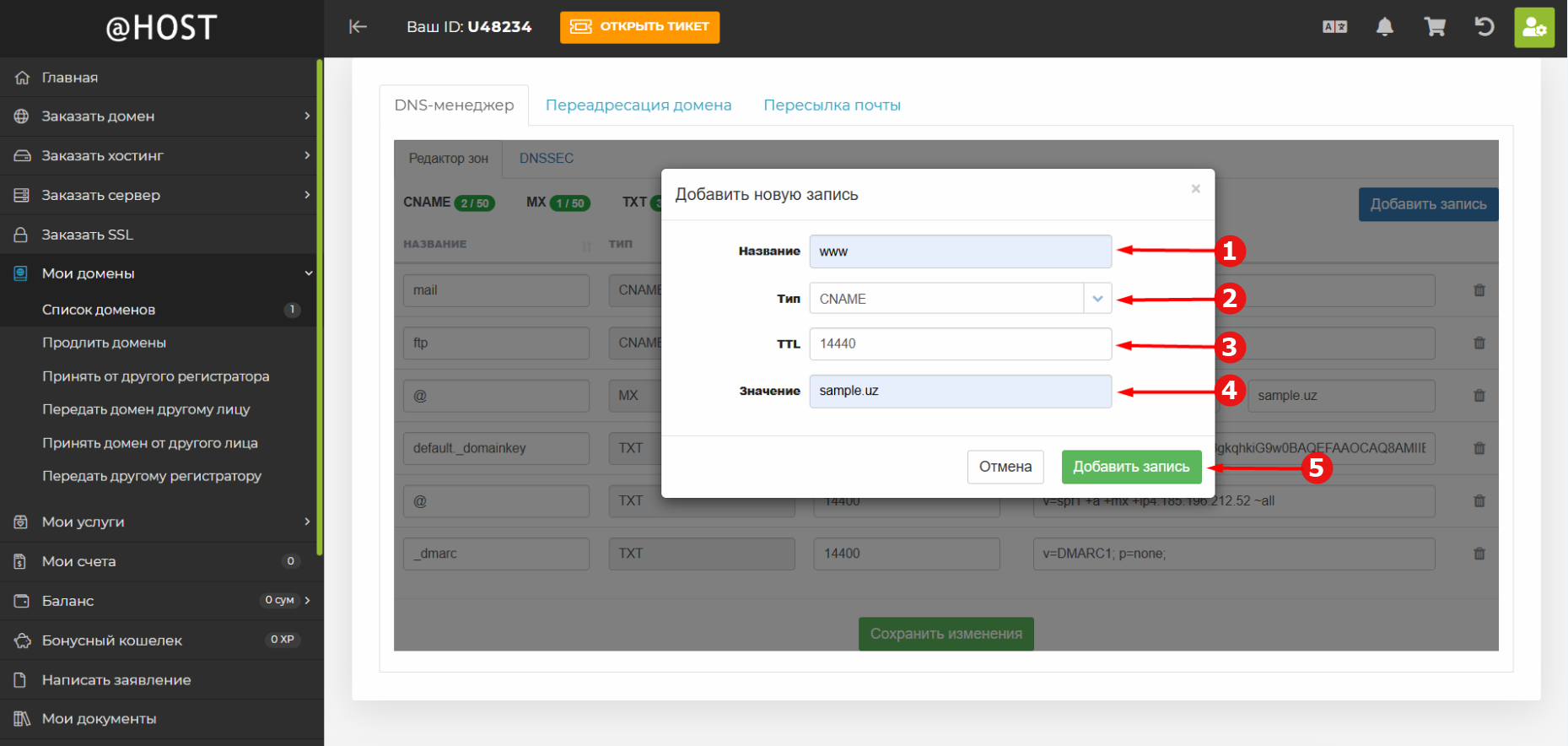Viewport: 1568px width, 746px height.
Task: Cancel with the Отмена button
Action: [1005, 467]
